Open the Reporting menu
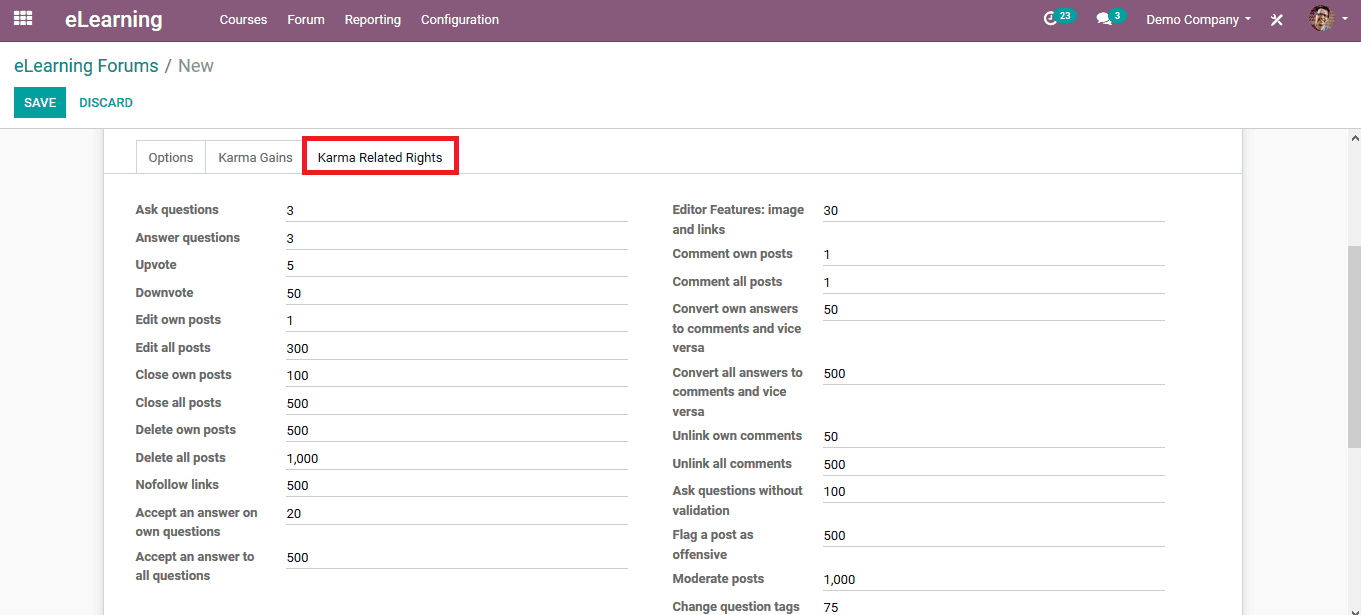Viewport: 1361px width, 615px height. click(x=373, y=19)
